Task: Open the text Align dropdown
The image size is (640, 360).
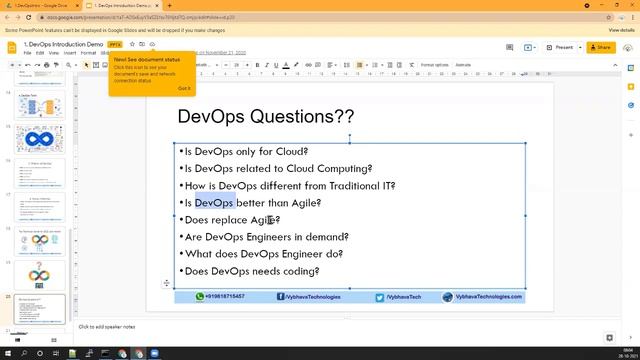Action: [332, 65]
